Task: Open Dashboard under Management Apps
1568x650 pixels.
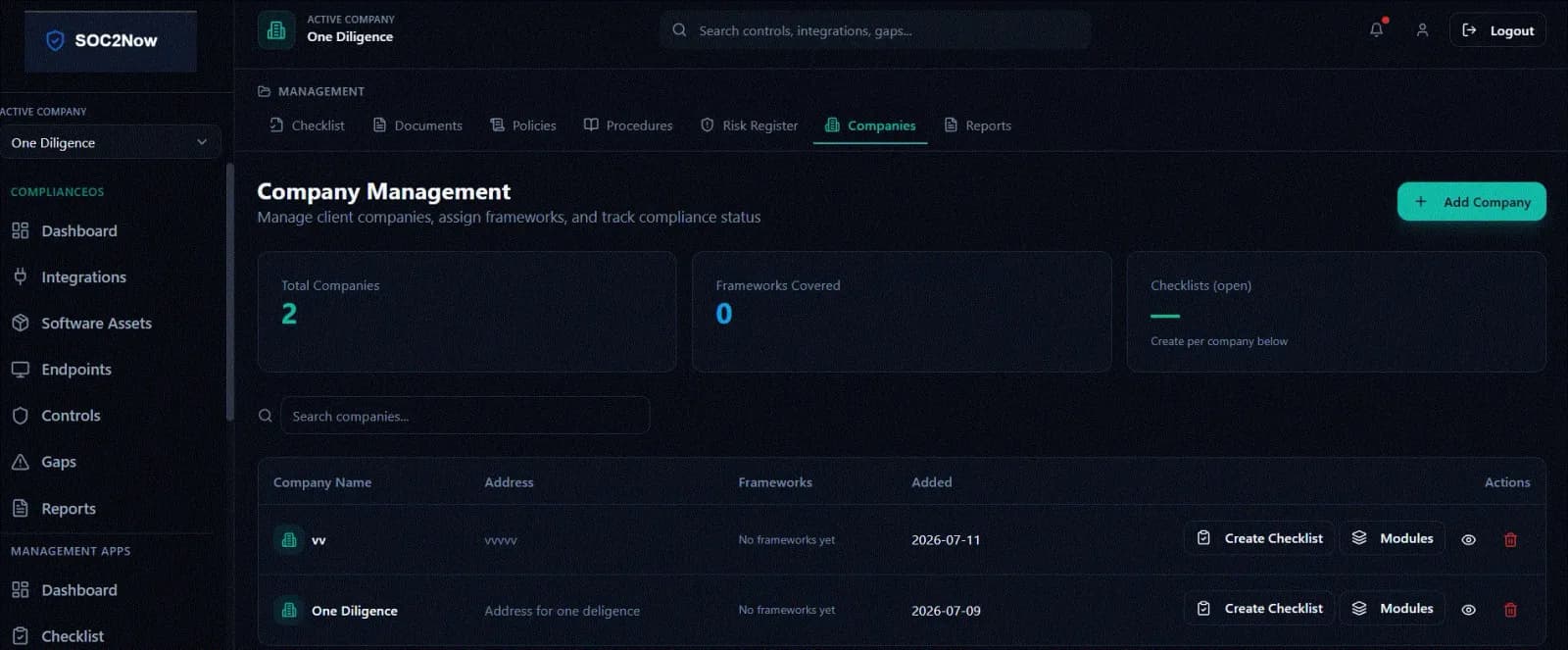Action: tap(78, 589)
